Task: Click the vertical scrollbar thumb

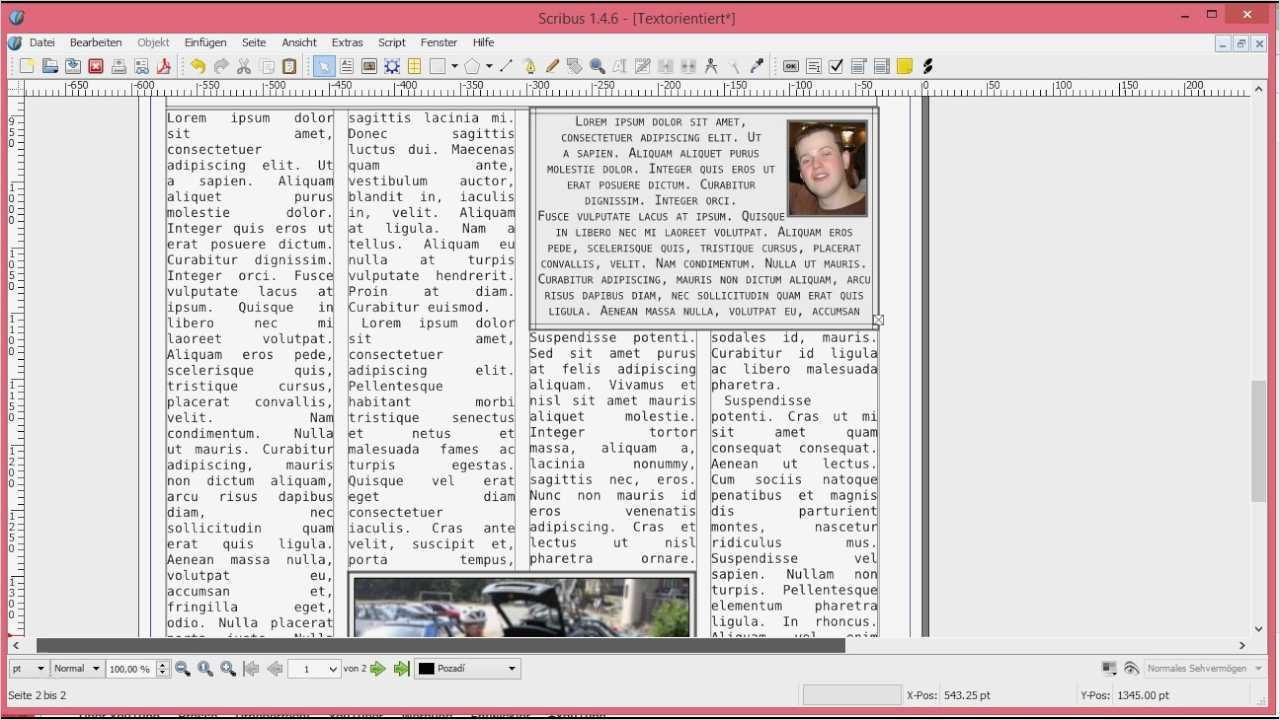Action: (1258, 441)
